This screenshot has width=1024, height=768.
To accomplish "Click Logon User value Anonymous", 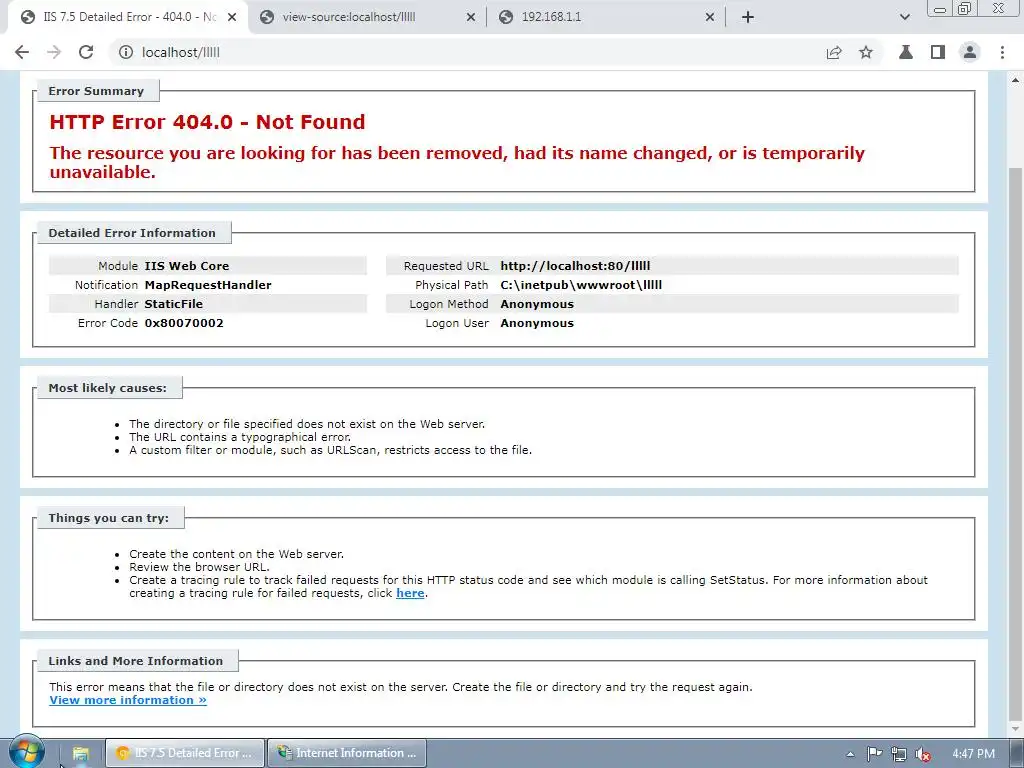I will tap(537, 323).
